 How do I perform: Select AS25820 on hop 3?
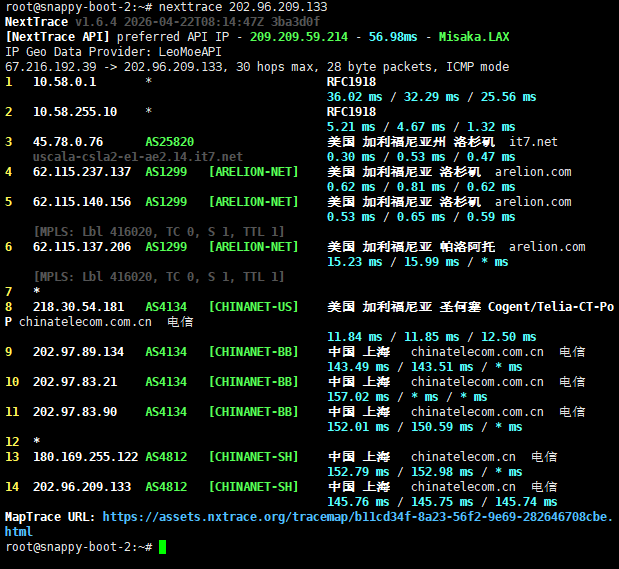point(170,142)
